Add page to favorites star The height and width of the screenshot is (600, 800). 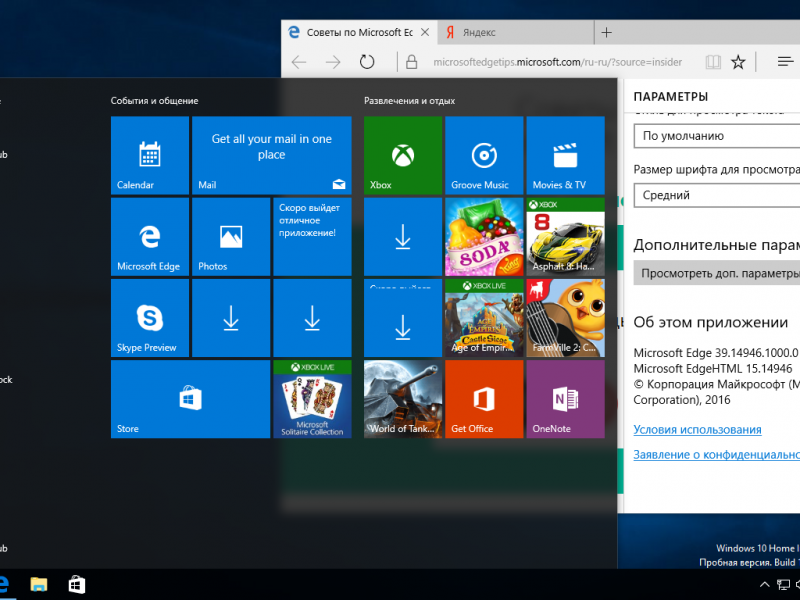738,62
